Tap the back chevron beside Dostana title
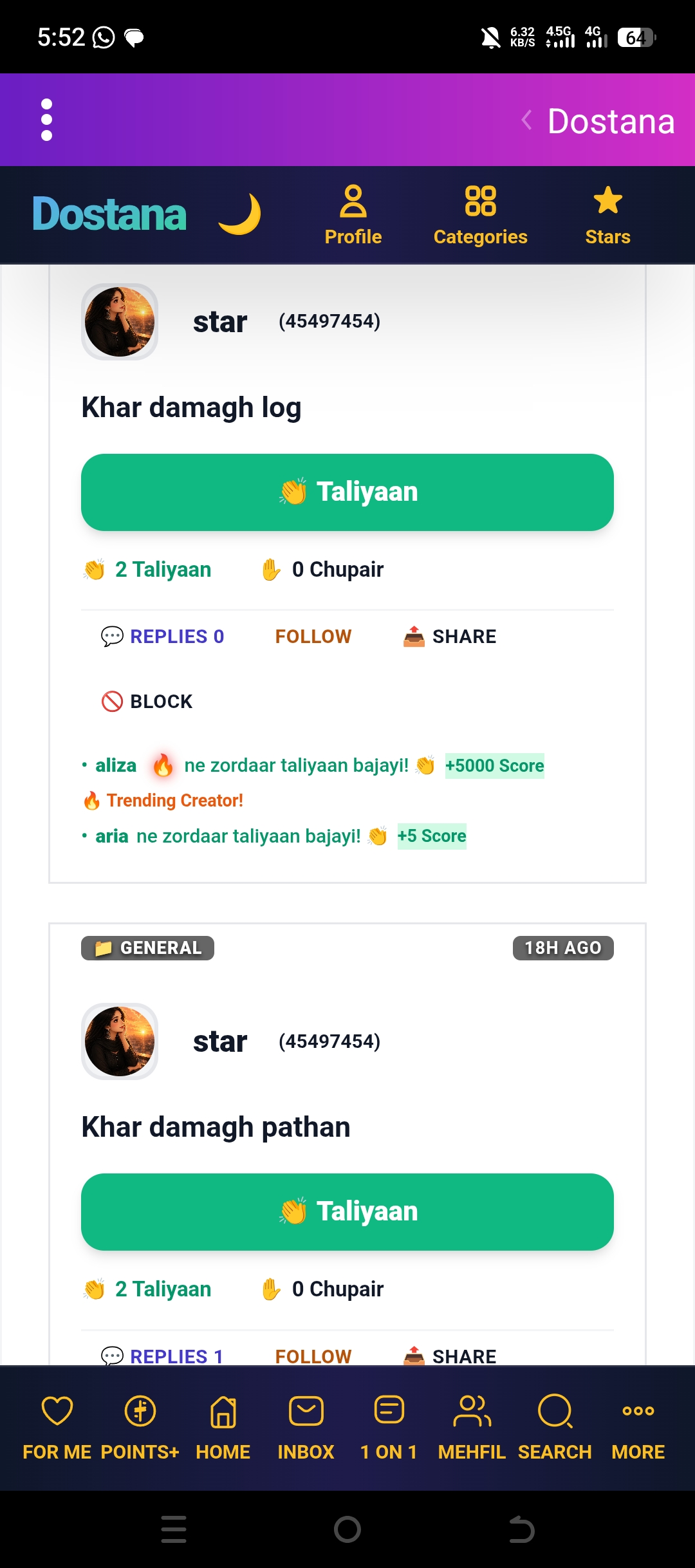The width and height of the screenshot is (695, 1568). [527, 120]
